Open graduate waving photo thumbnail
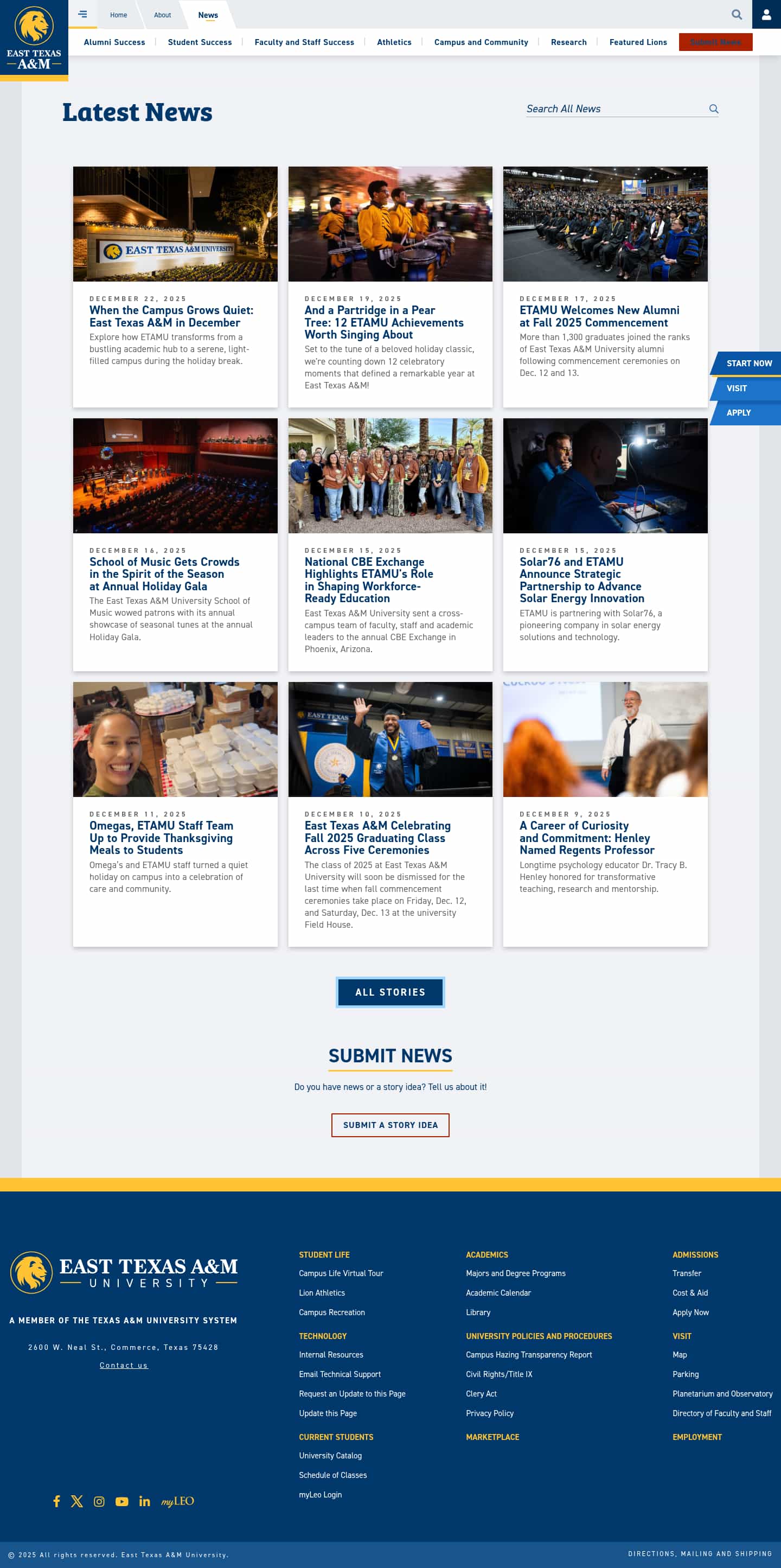The image size is (781, 1568). pyautogui.click(x=390, y=739)
